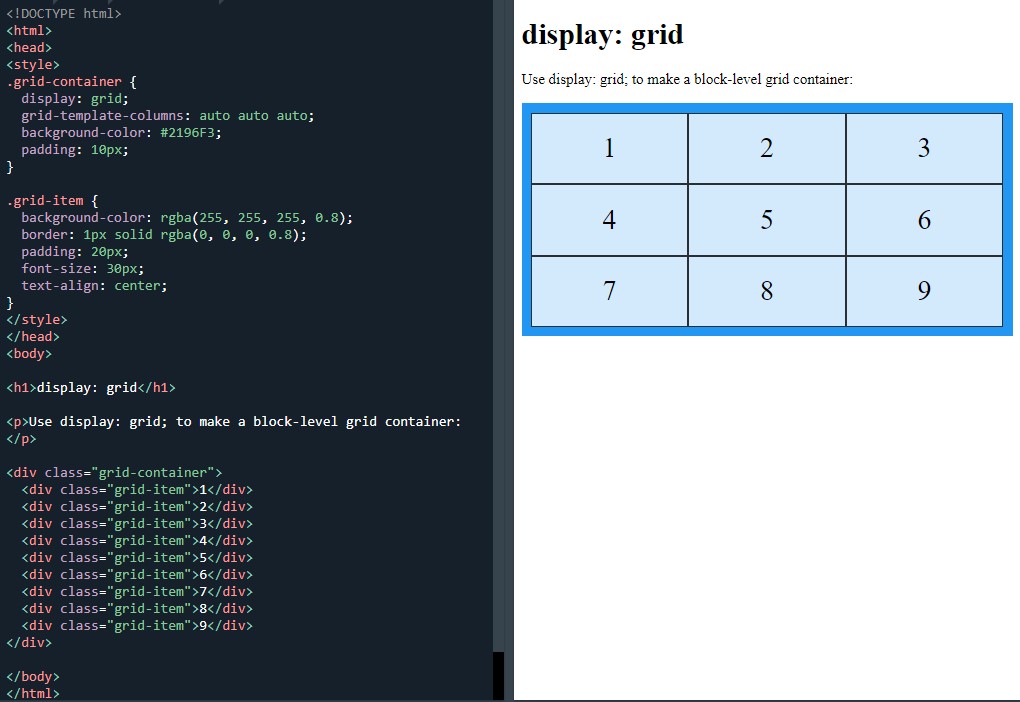Click the opening <body> tag line

29,353
